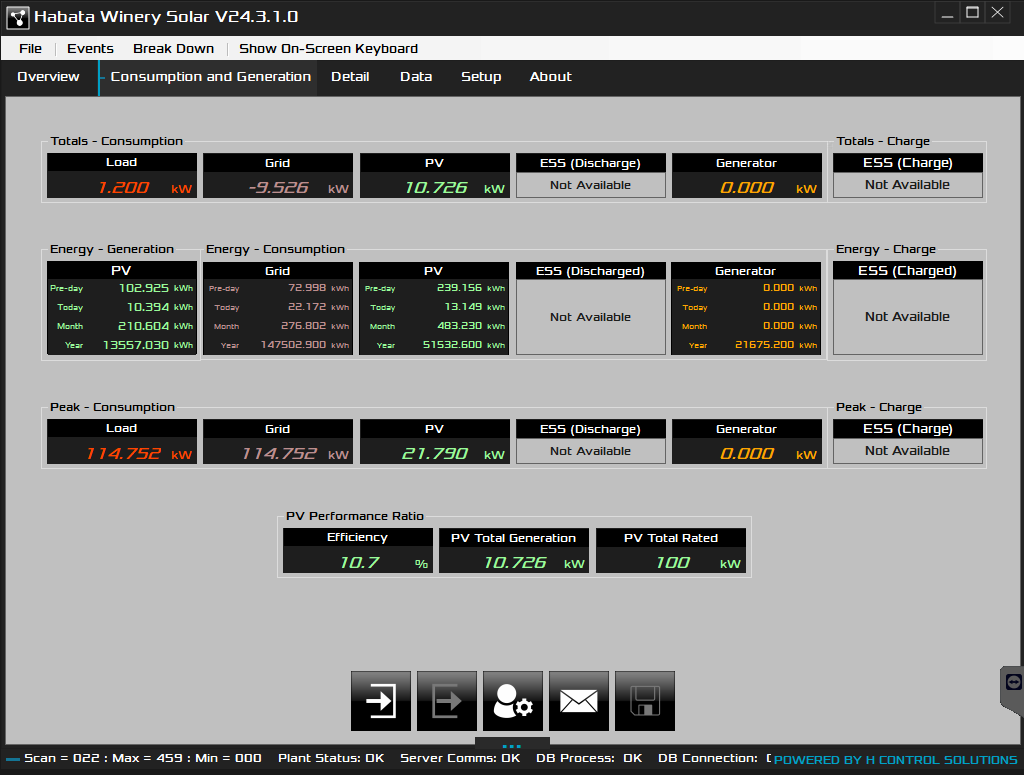Click Show On-Screen Keyboard
Viewport: 1024px width, 775px height.
328,48
